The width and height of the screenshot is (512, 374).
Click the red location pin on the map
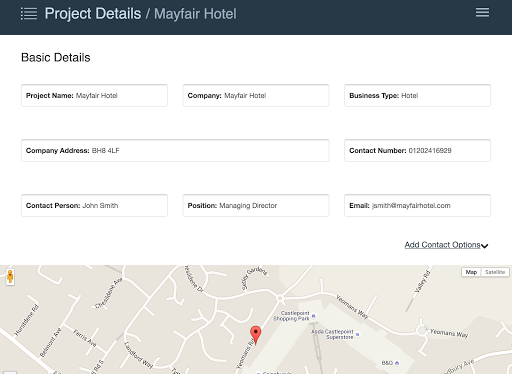(x=256, y=335)
